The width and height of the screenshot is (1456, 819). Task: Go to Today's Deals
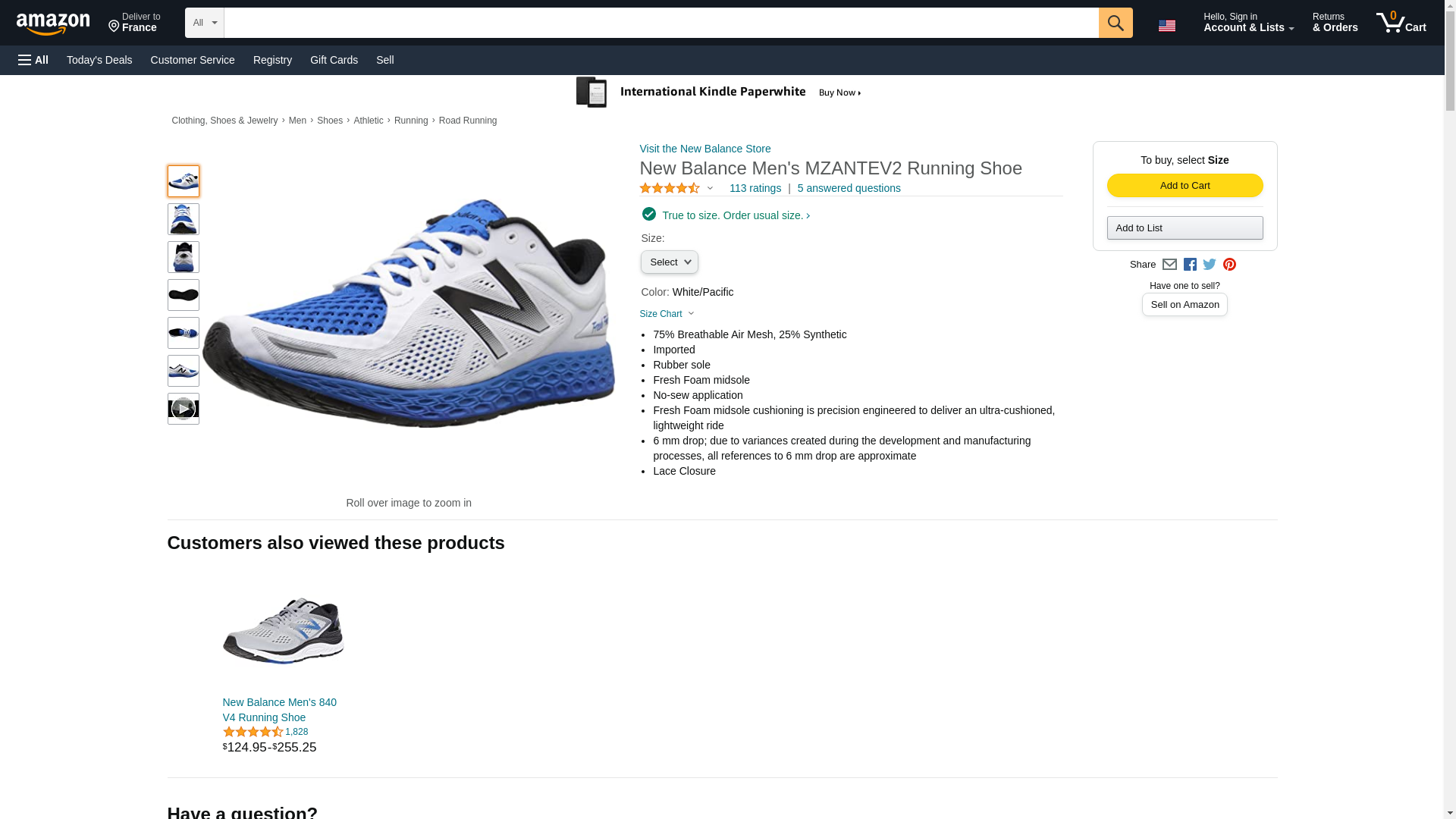pos(99,60)
